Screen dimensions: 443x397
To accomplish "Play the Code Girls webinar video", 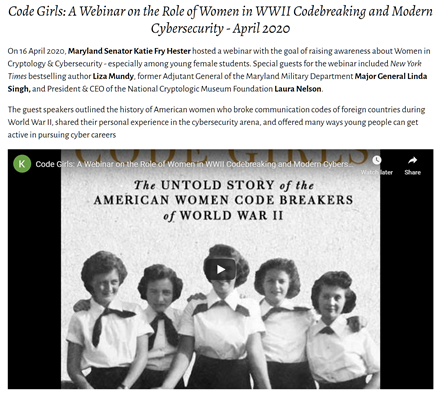I will [x=220, y=269].
